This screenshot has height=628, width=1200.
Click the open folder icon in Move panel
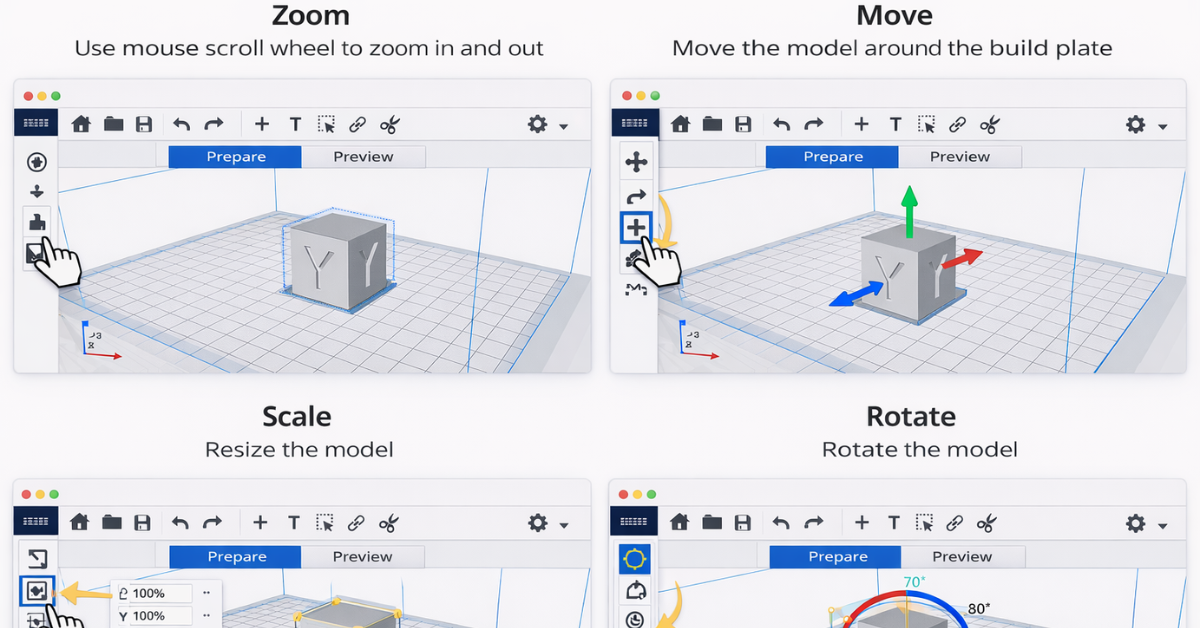coord(712,124)
